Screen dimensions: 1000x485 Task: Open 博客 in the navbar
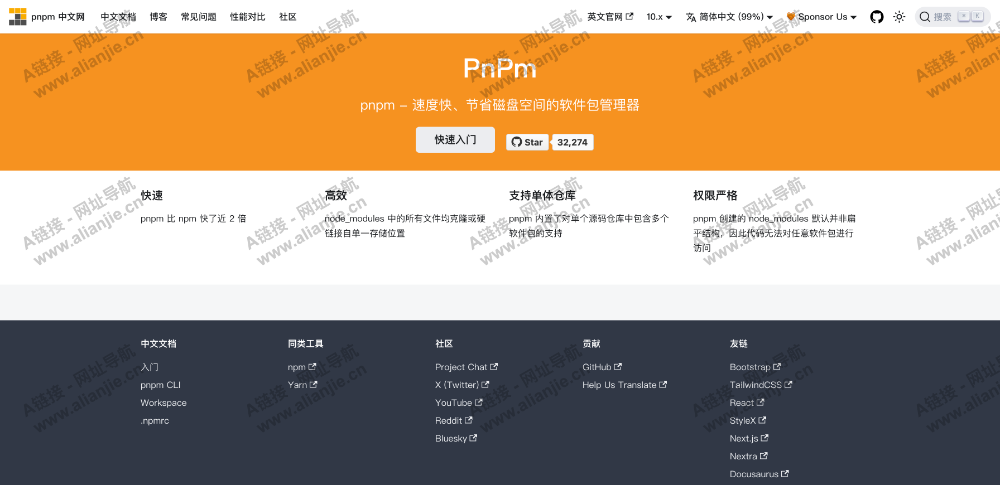point(159,17)
